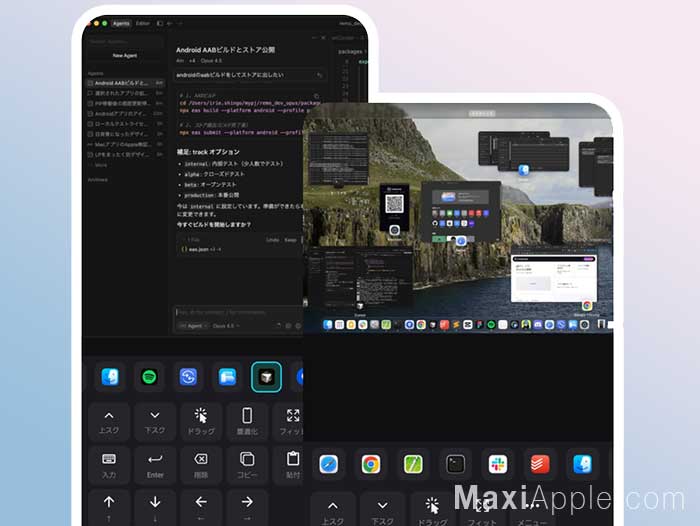Launch Spotify from left phone app row
The image size is (700, 526).
coord(149,377)
